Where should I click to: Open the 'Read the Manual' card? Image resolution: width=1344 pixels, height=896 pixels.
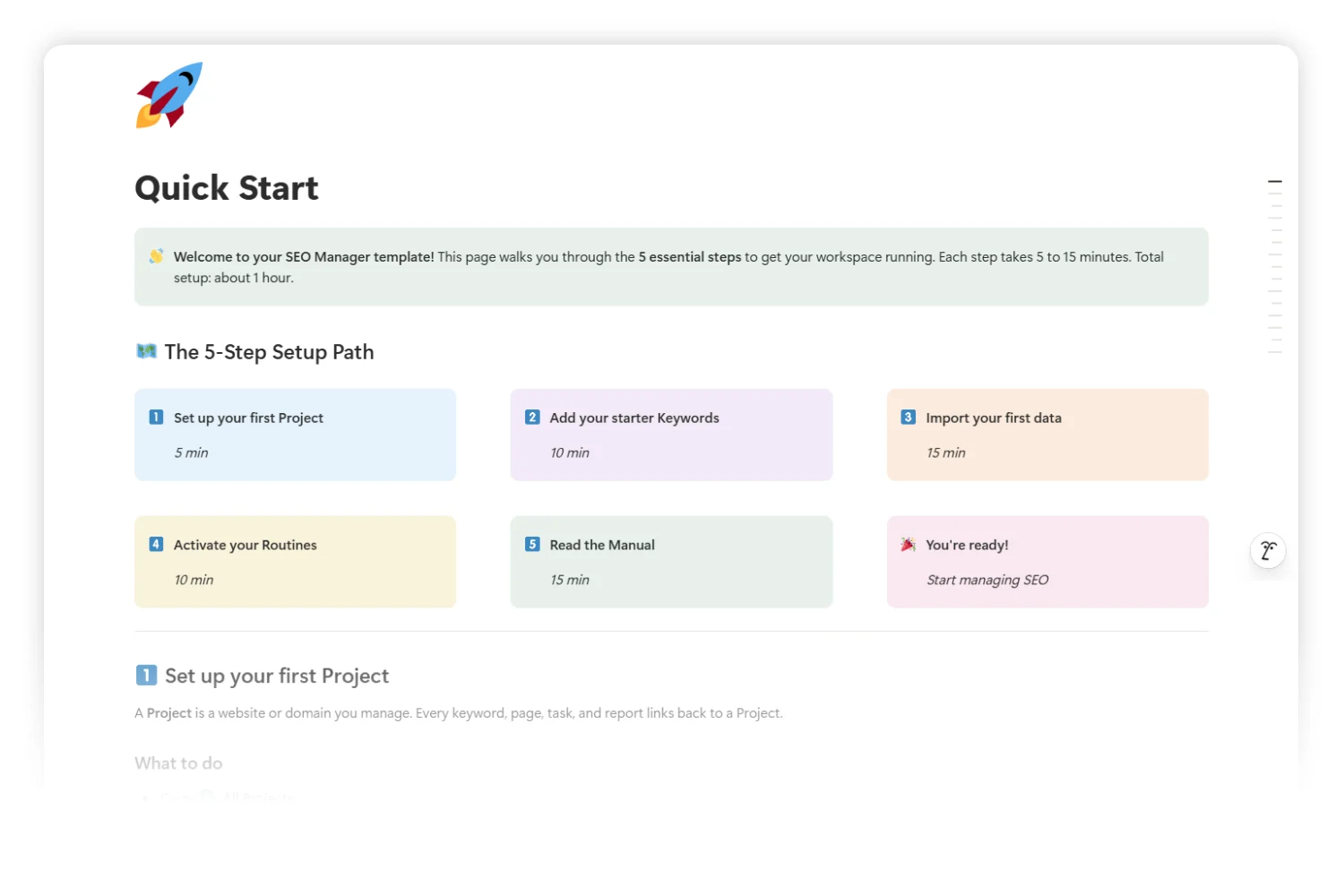(671, 562)
